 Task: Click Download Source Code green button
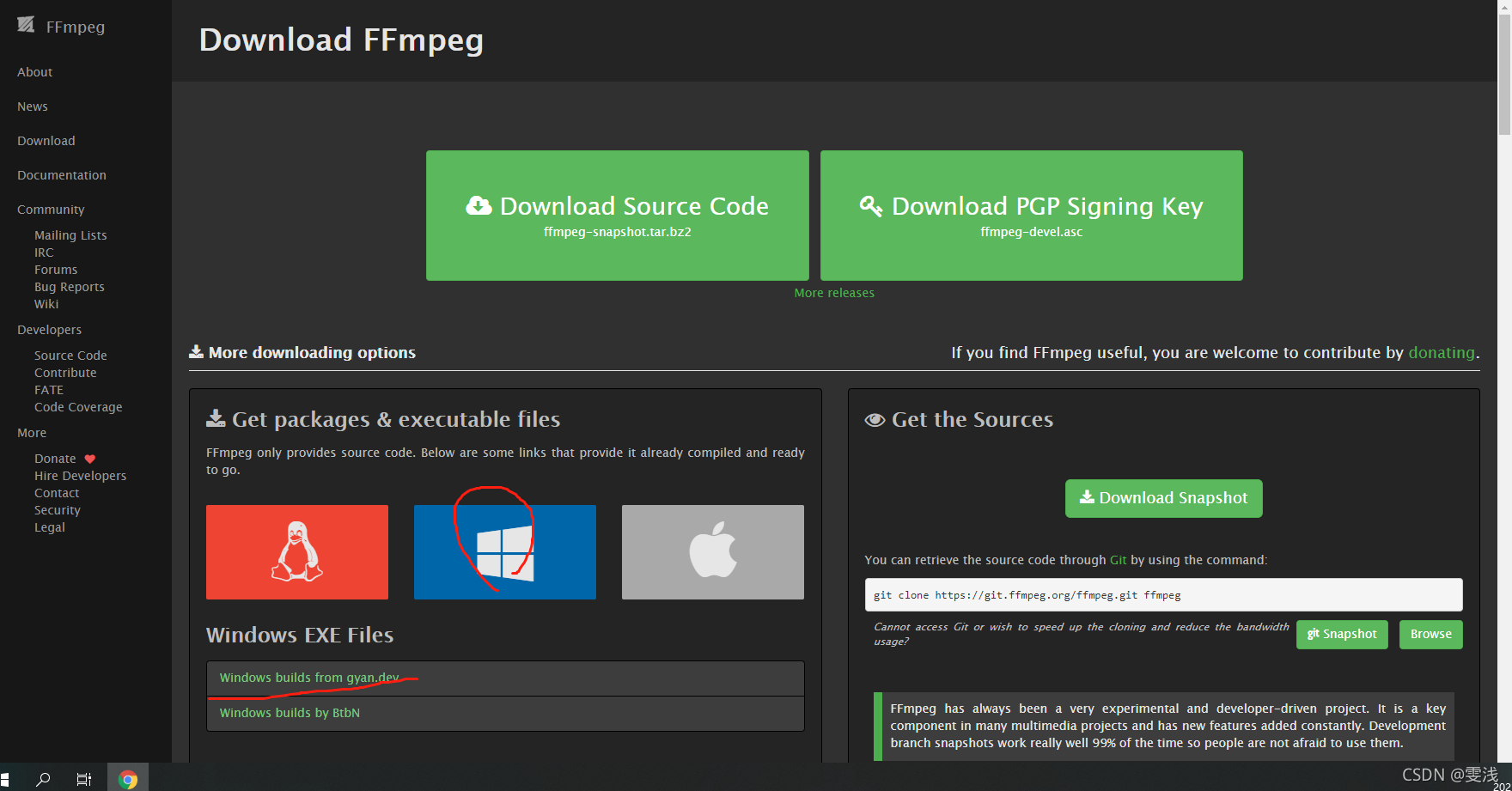click(x=618, y=216)
